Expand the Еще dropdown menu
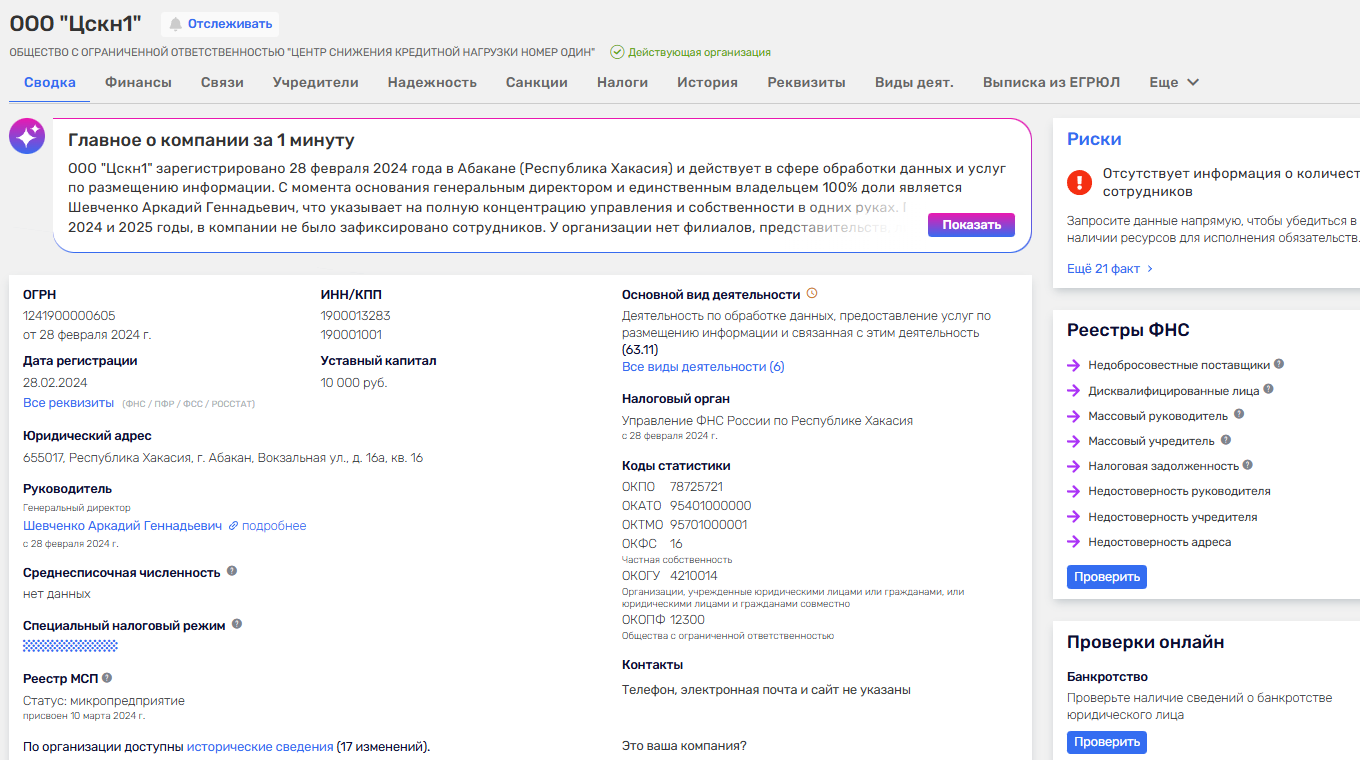This screenshot has height=760, width=1360. pos(1173,83)
